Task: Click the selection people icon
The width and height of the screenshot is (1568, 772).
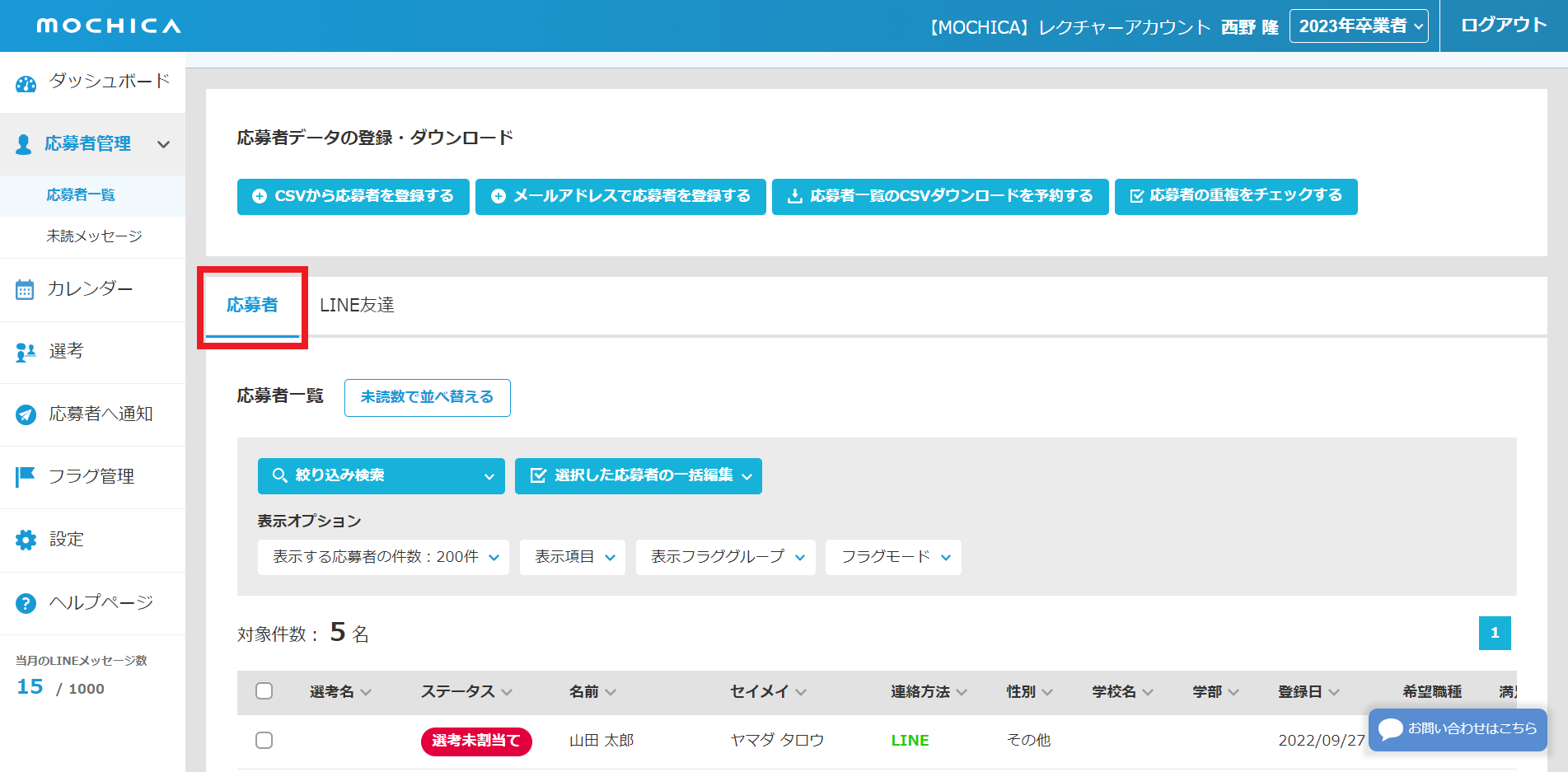Action: pyautogui.click(x=26, y=353)
